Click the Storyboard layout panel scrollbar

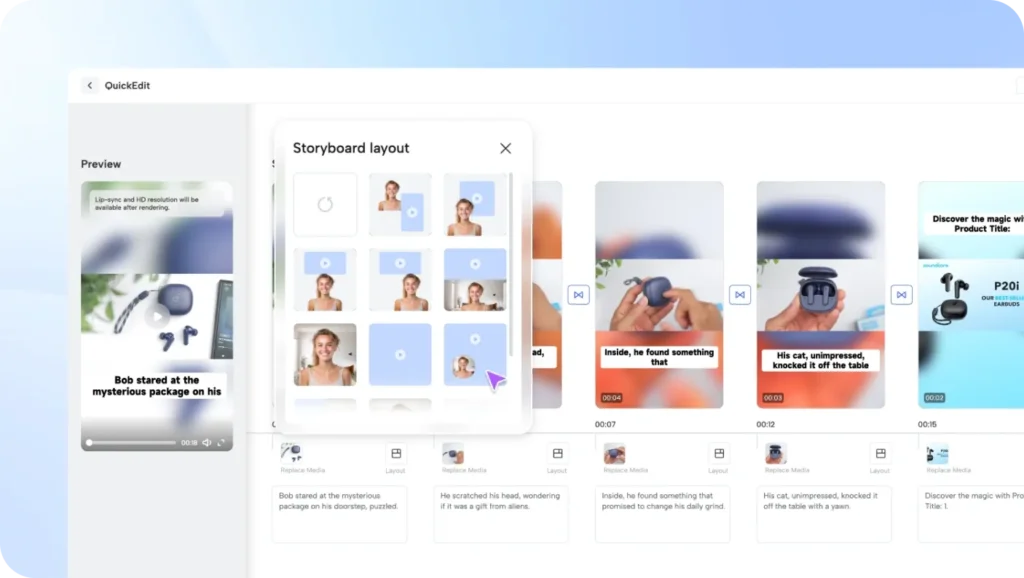[512, 260]
